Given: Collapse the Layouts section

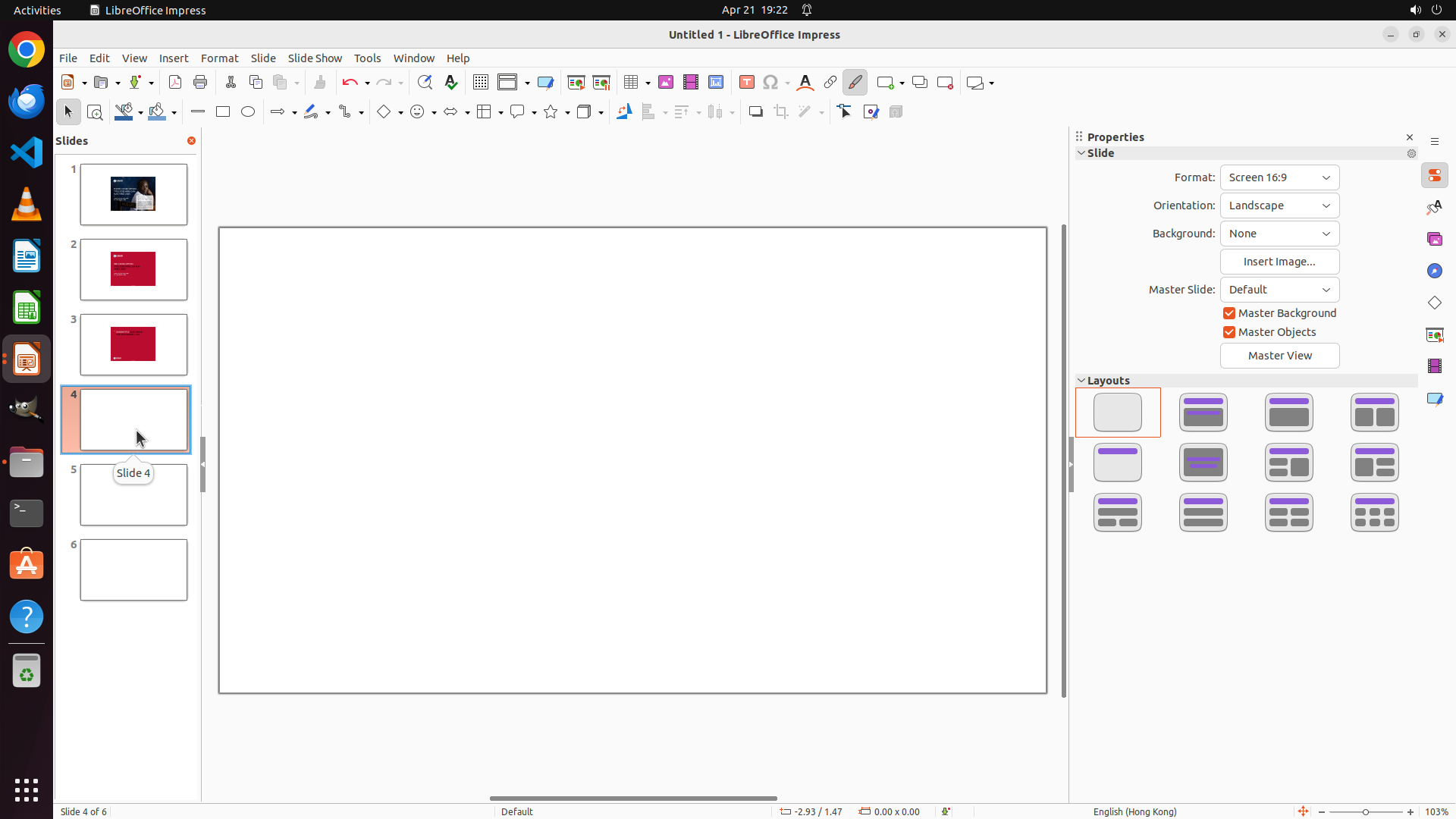Looking at the screenshot, I should 1081,381.
